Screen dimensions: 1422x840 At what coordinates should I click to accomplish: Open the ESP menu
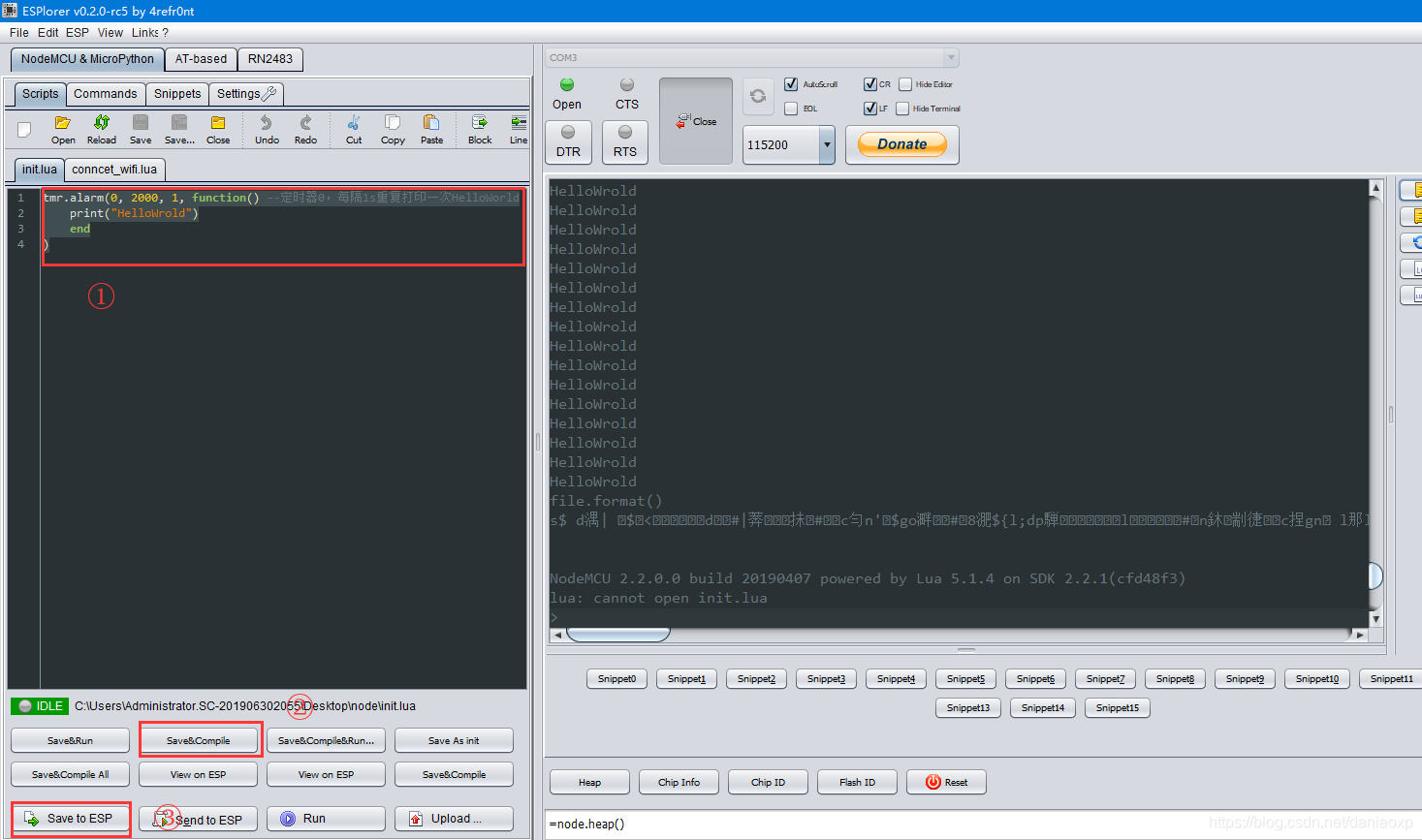pos(77,32)
